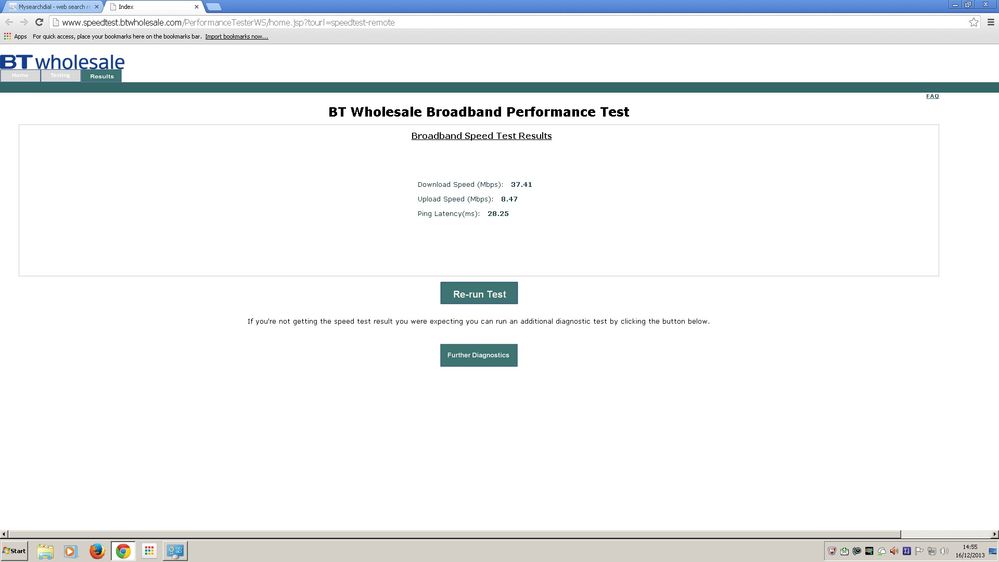Click the Re-run Test button
Viewport: 999px width, 562px height.
pos(479,293)
